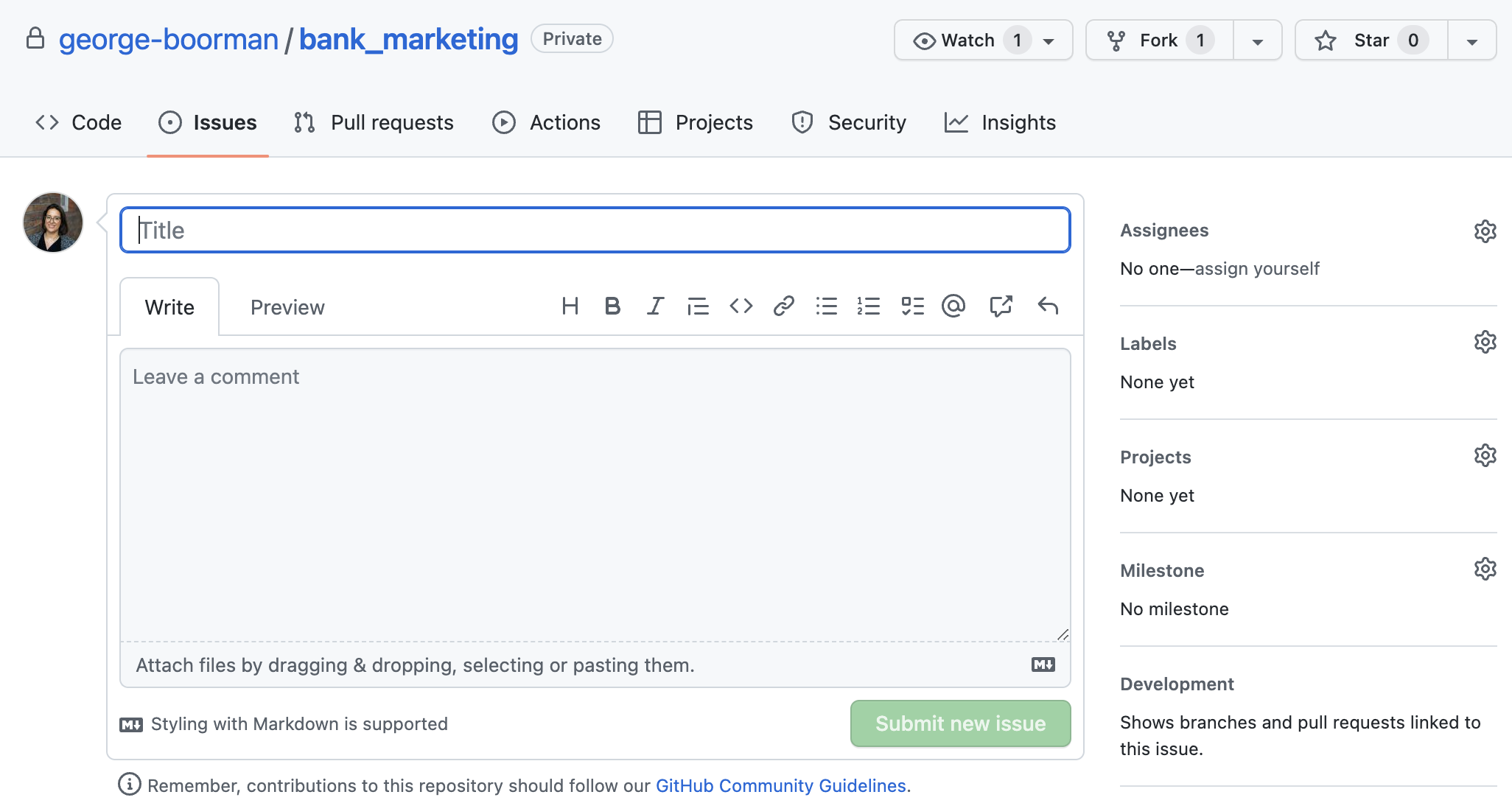Expand the Fork dropdown arrow

1258,41
